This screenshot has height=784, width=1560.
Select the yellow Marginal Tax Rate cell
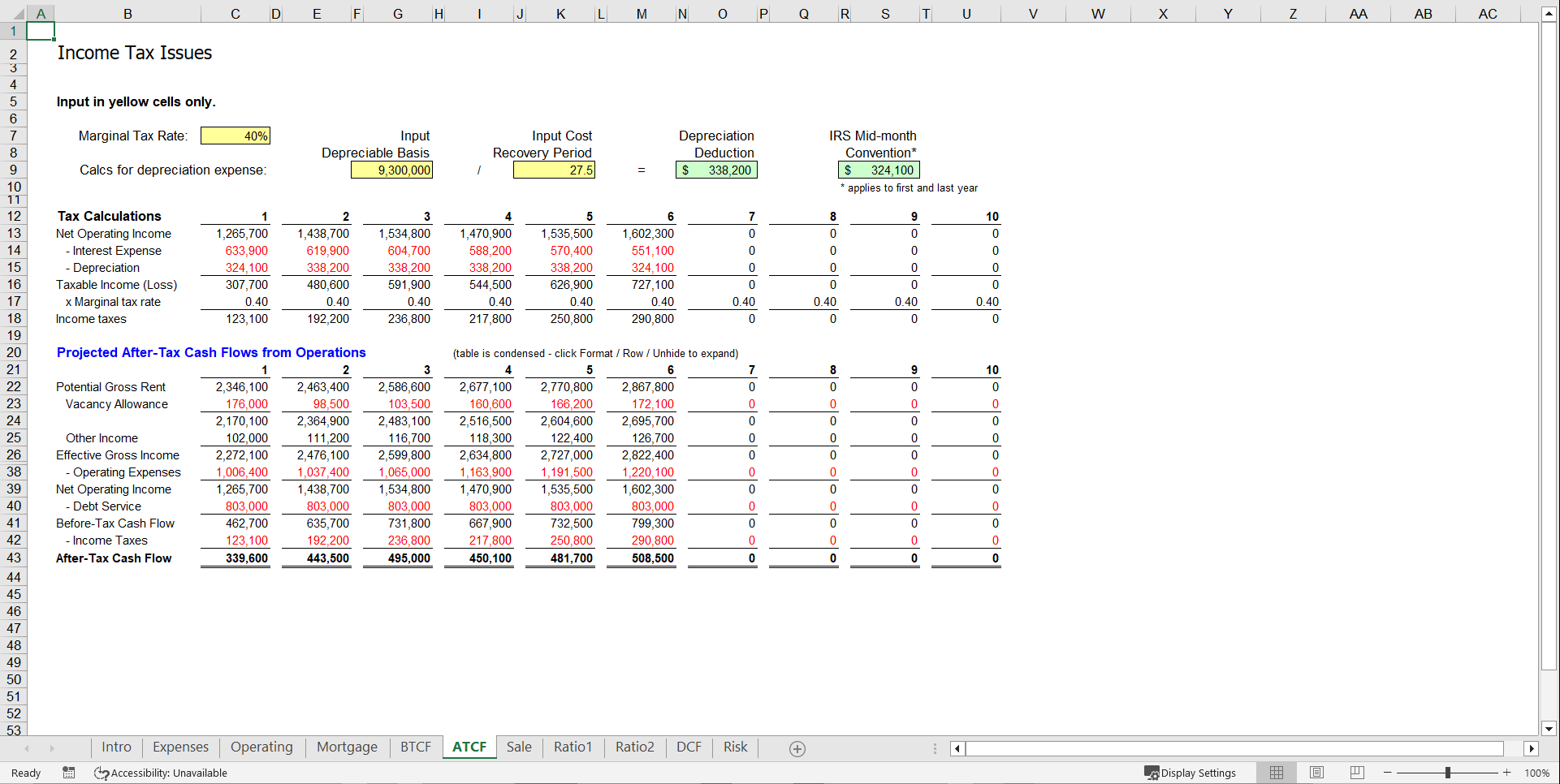(236, 136)
